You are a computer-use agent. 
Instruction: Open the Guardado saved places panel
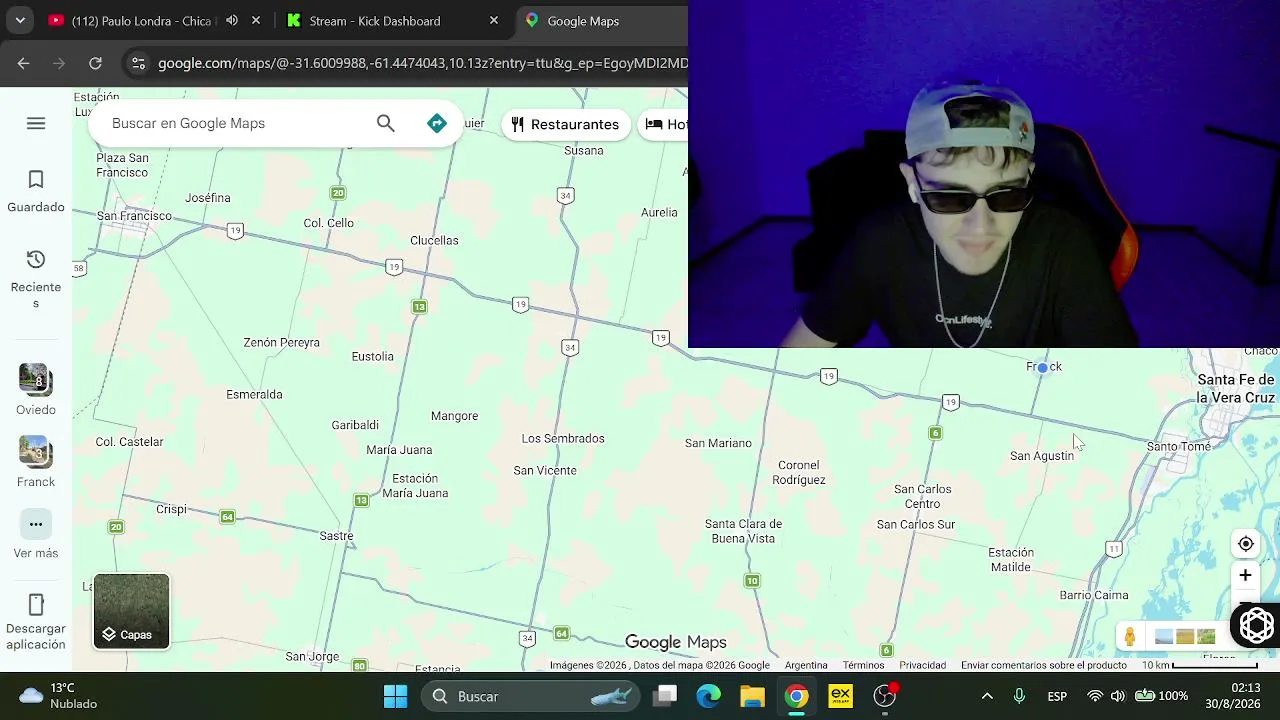[x=36, y=191]
